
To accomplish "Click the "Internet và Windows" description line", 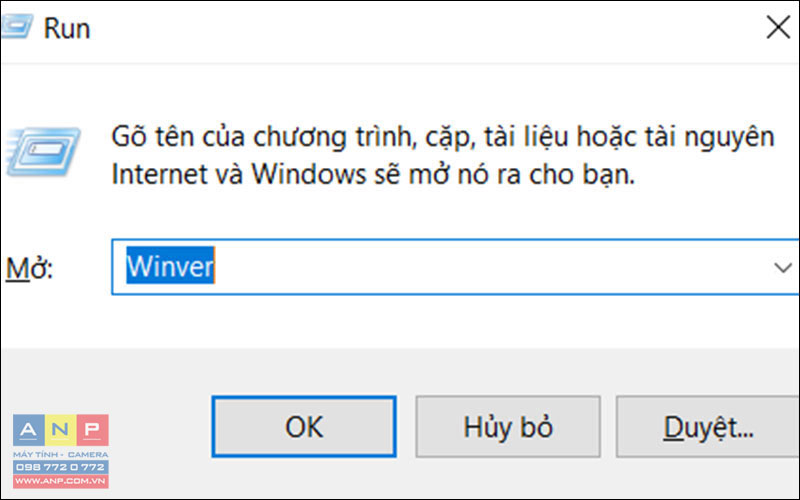I will pyautogui.click(x=373, y=174).
